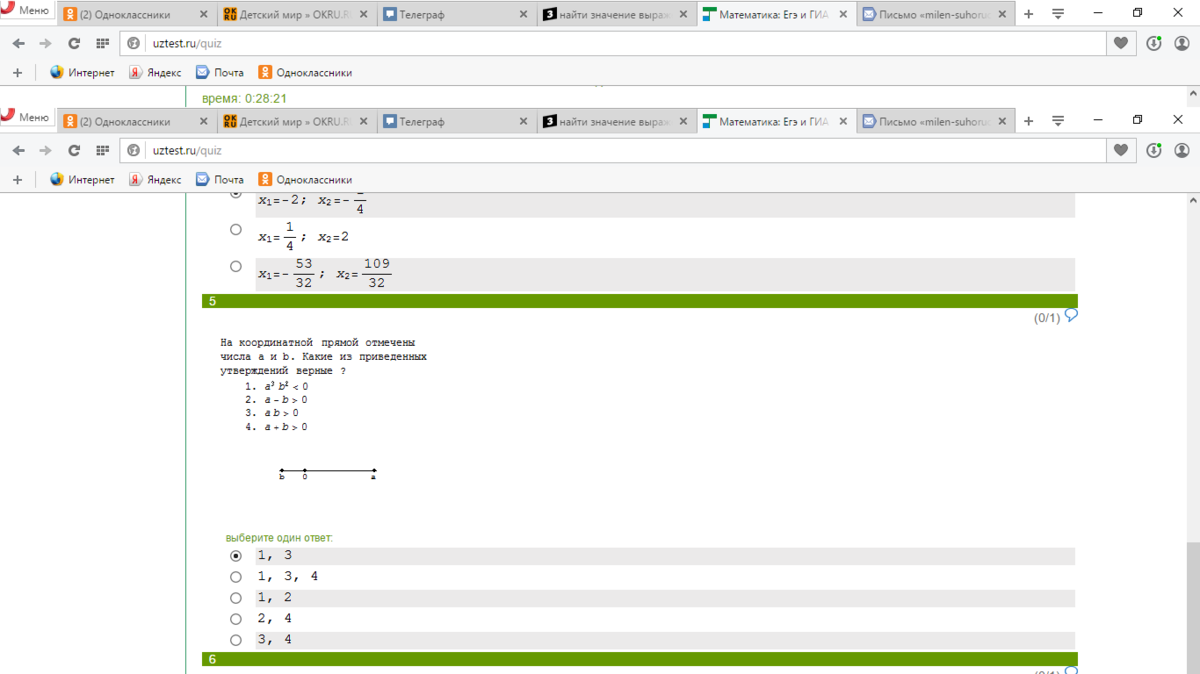The height and width of the screenshot is (674, 1200).
Task: Close Математика tab in upper tab strip
Action: (x=844, y=15)
